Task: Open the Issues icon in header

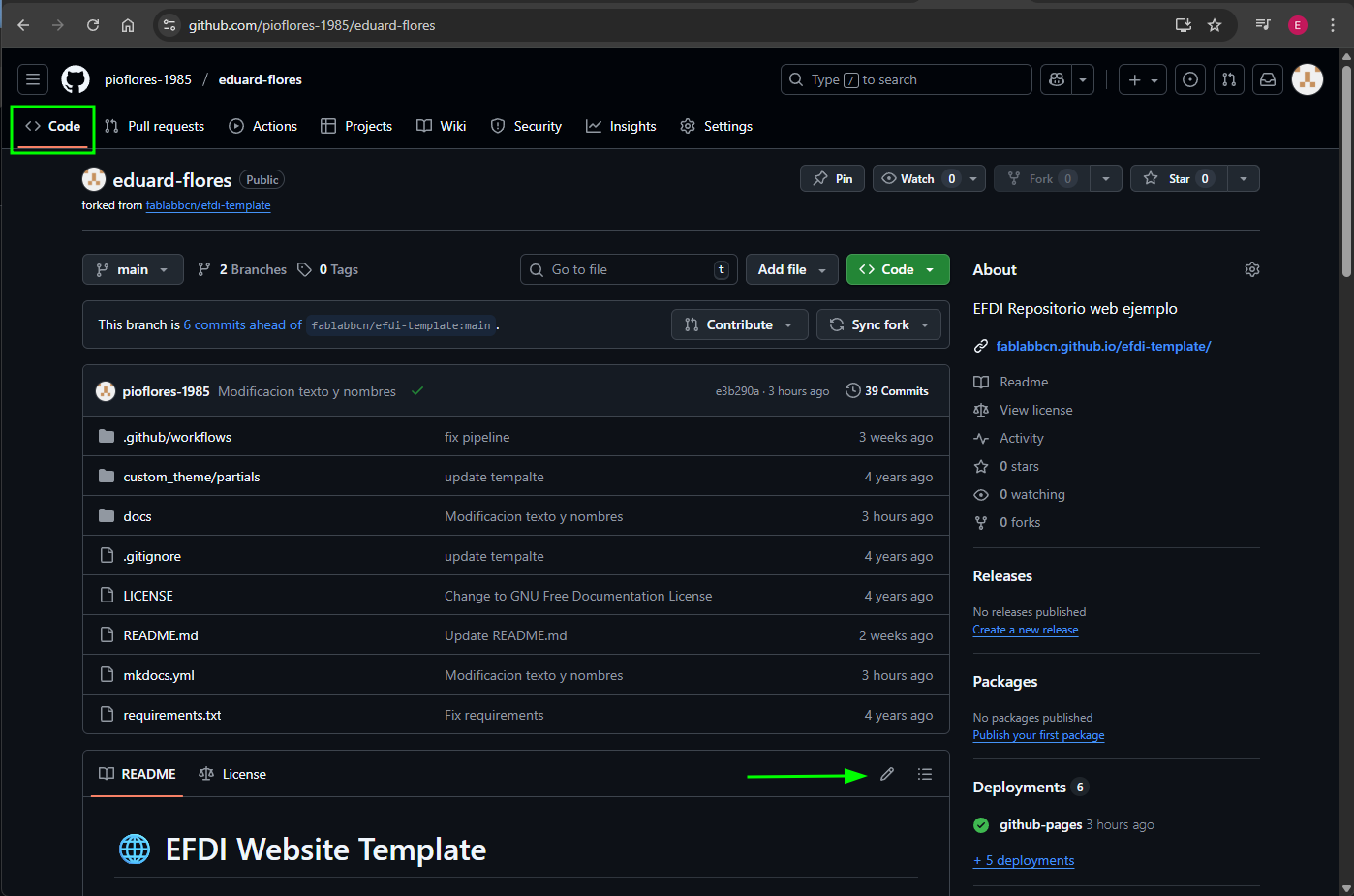Action: 1190,79
